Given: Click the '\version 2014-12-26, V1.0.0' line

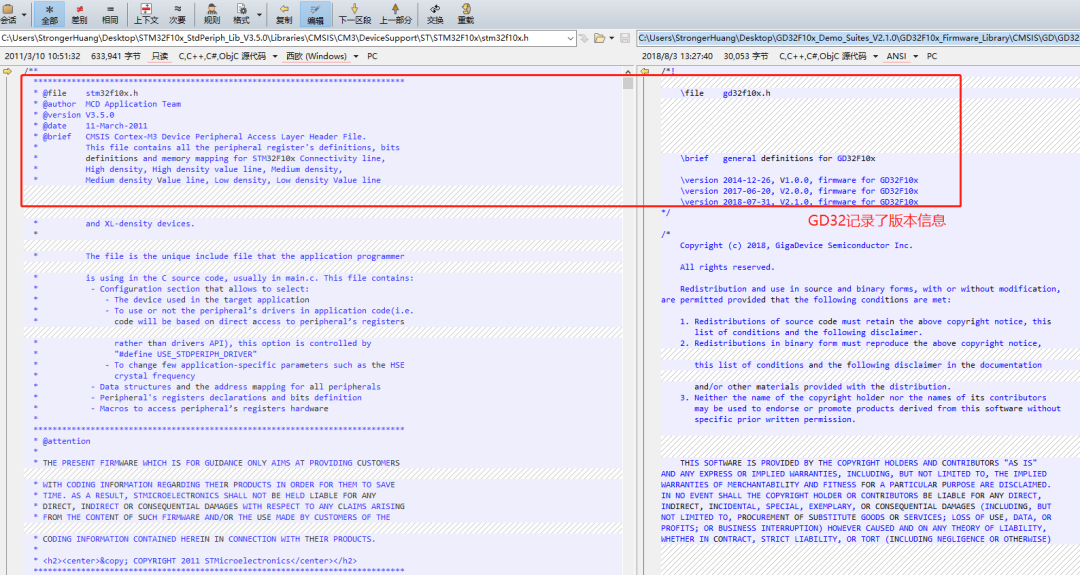Looking at the screenshot, I should [799, 180].
